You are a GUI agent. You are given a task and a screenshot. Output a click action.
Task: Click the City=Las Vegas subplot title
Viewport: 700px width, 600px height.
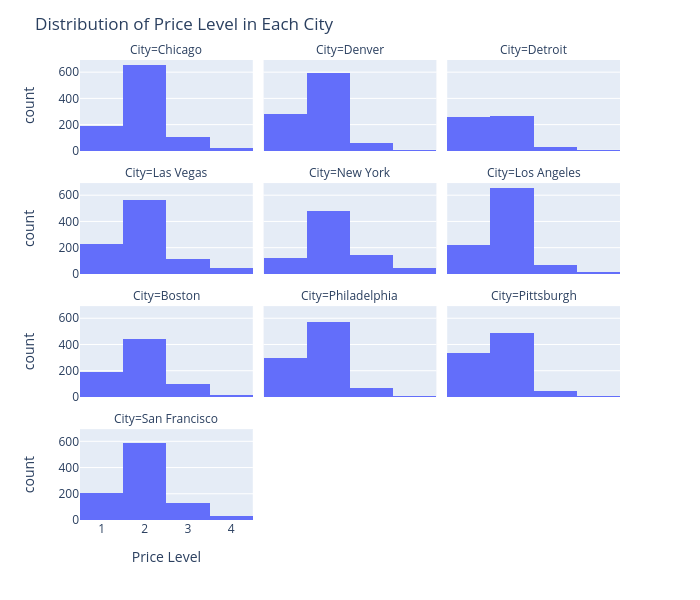166,173
